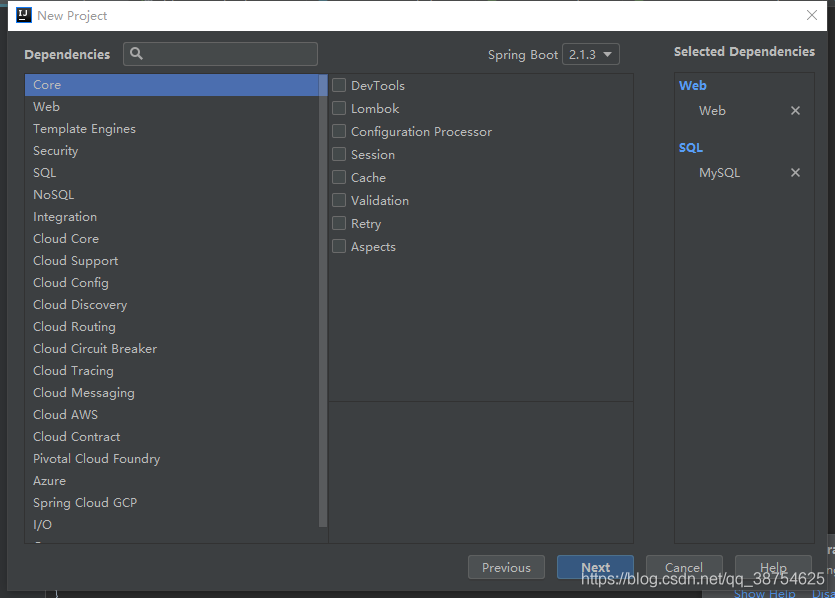Viewport: 835px width, 598px height.
Task: Open the NoSQL category
Action: [x=171, y=195]
